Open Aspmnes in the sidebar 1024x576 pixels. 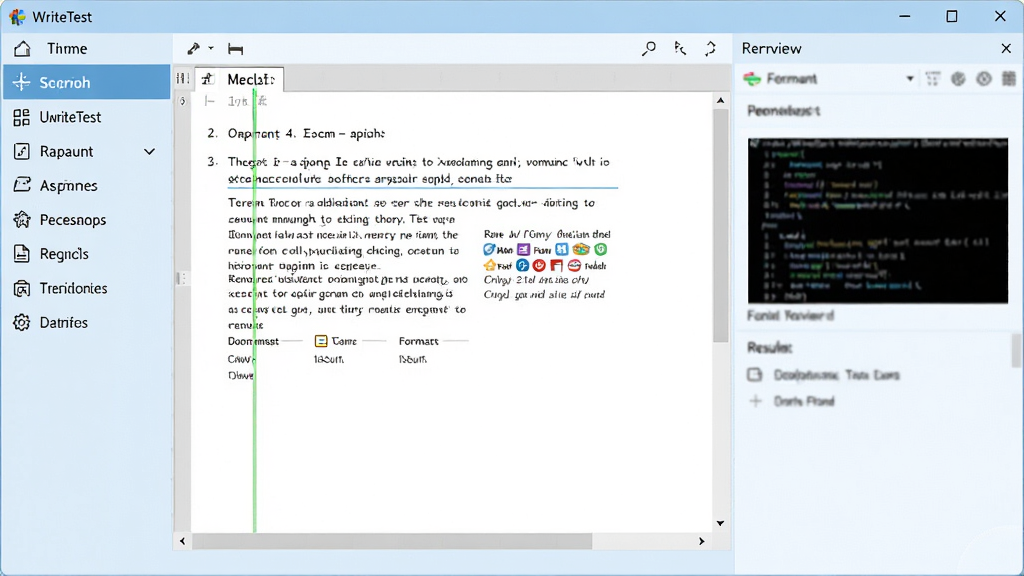[86, 185]
